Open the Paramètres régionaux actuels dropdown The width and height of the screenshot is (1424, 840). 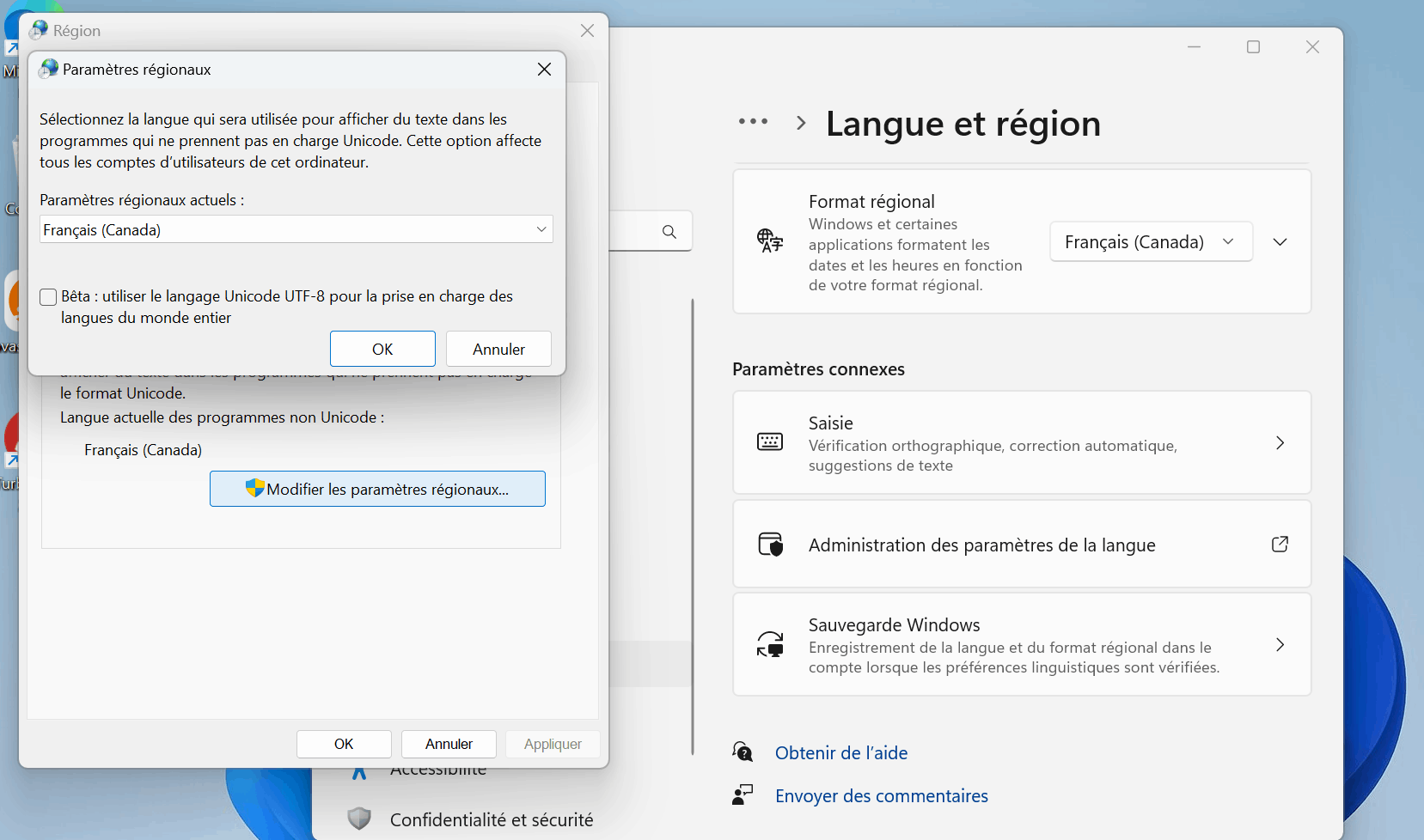pos(296,229)
